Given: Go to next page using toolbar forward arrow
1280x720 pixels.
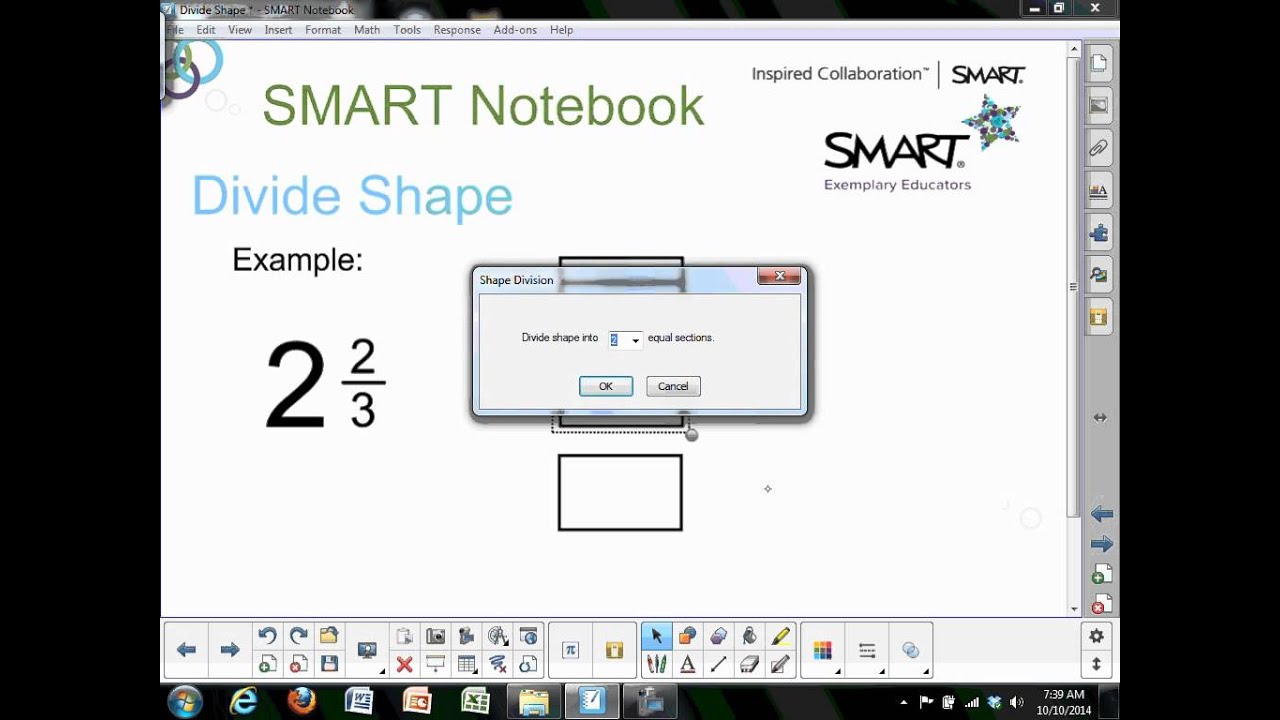Looking at the screenshot, I should 230,650.
